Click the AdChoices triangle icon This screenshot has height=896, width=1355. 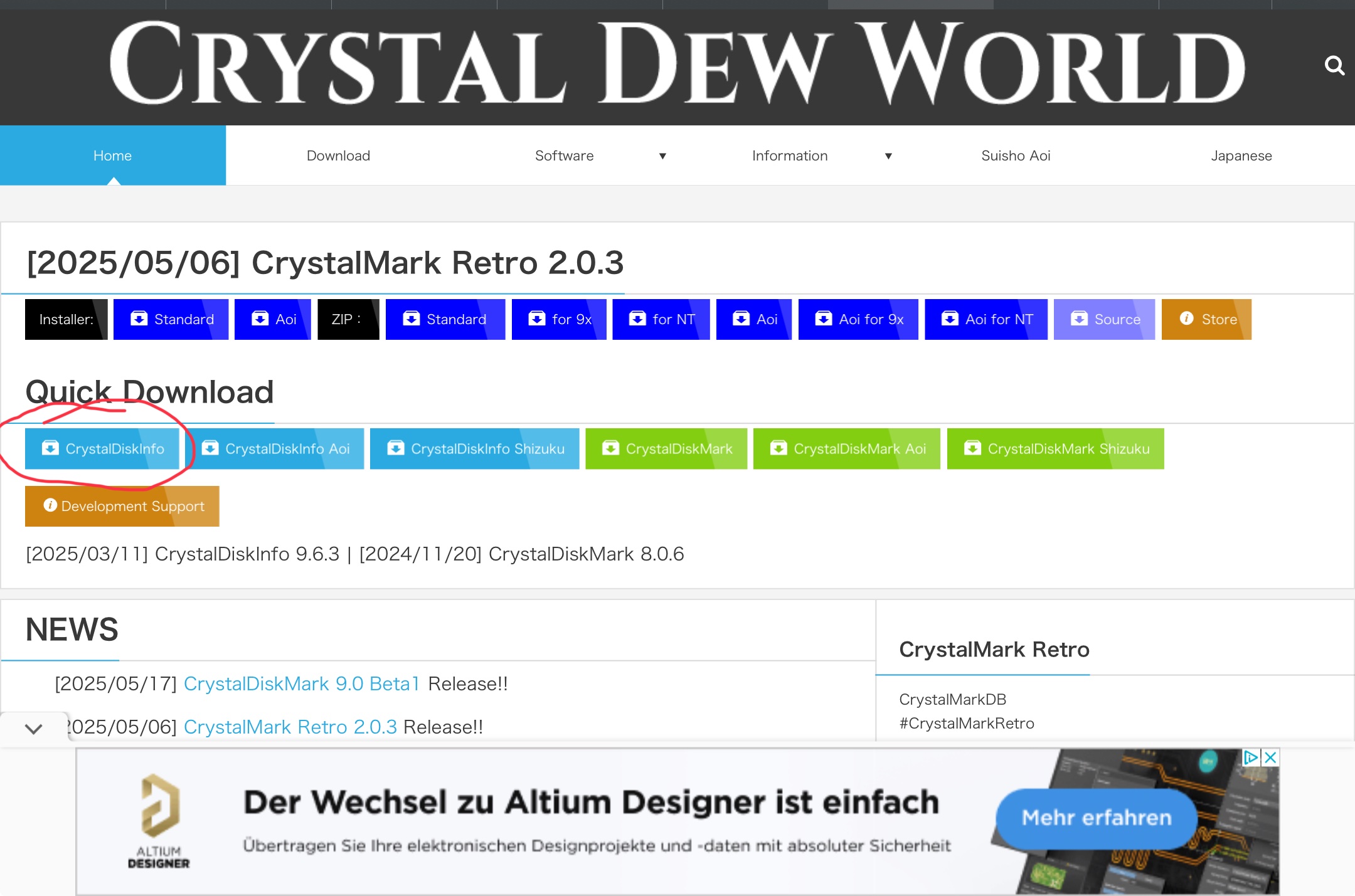1250,757
